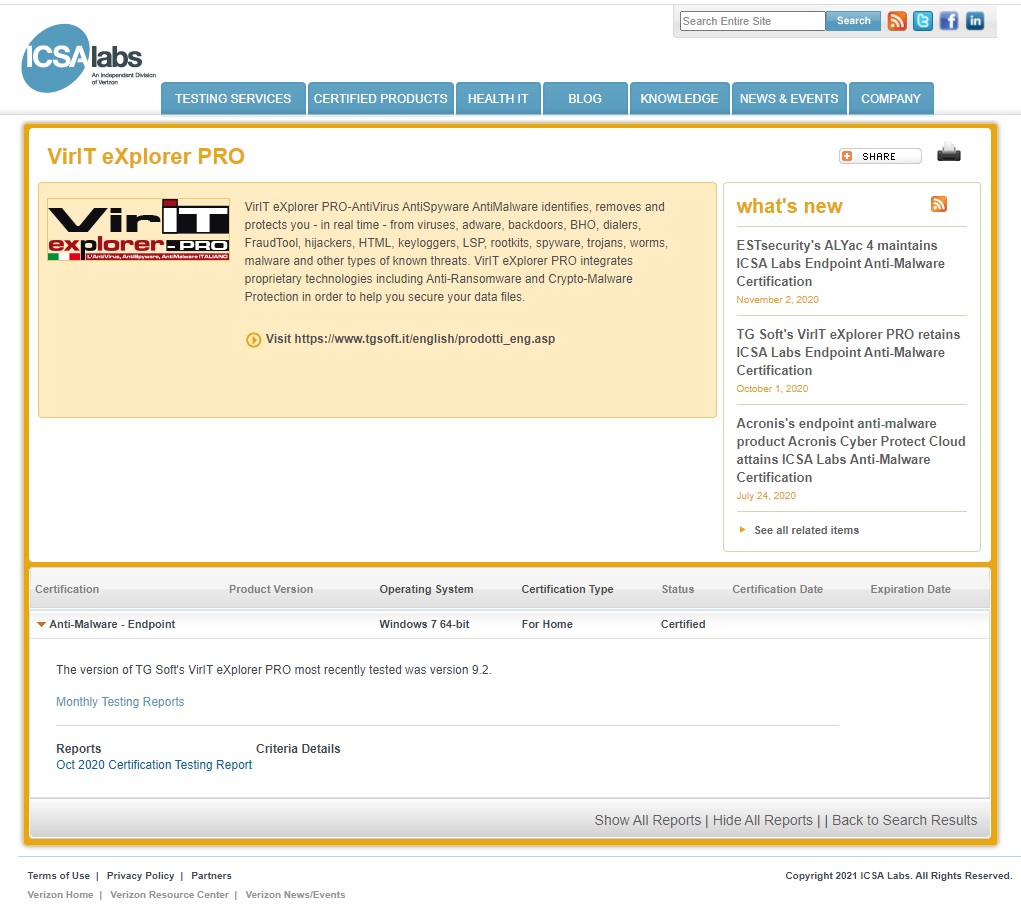This screenshot has height=915, width=1021.
Task: Open the COMPANY menu
Action: [x=891, y=98]
